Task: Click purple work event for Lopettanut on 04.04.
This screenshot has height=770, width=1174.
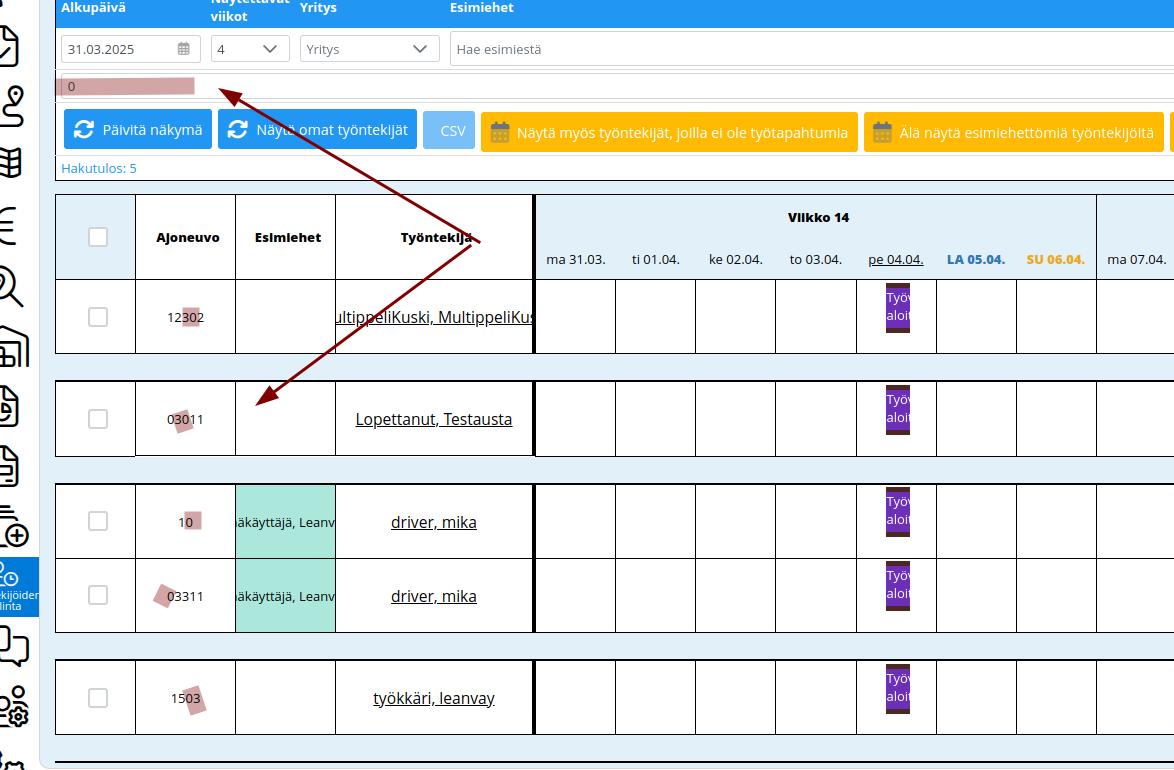Action: pos(898,410)
